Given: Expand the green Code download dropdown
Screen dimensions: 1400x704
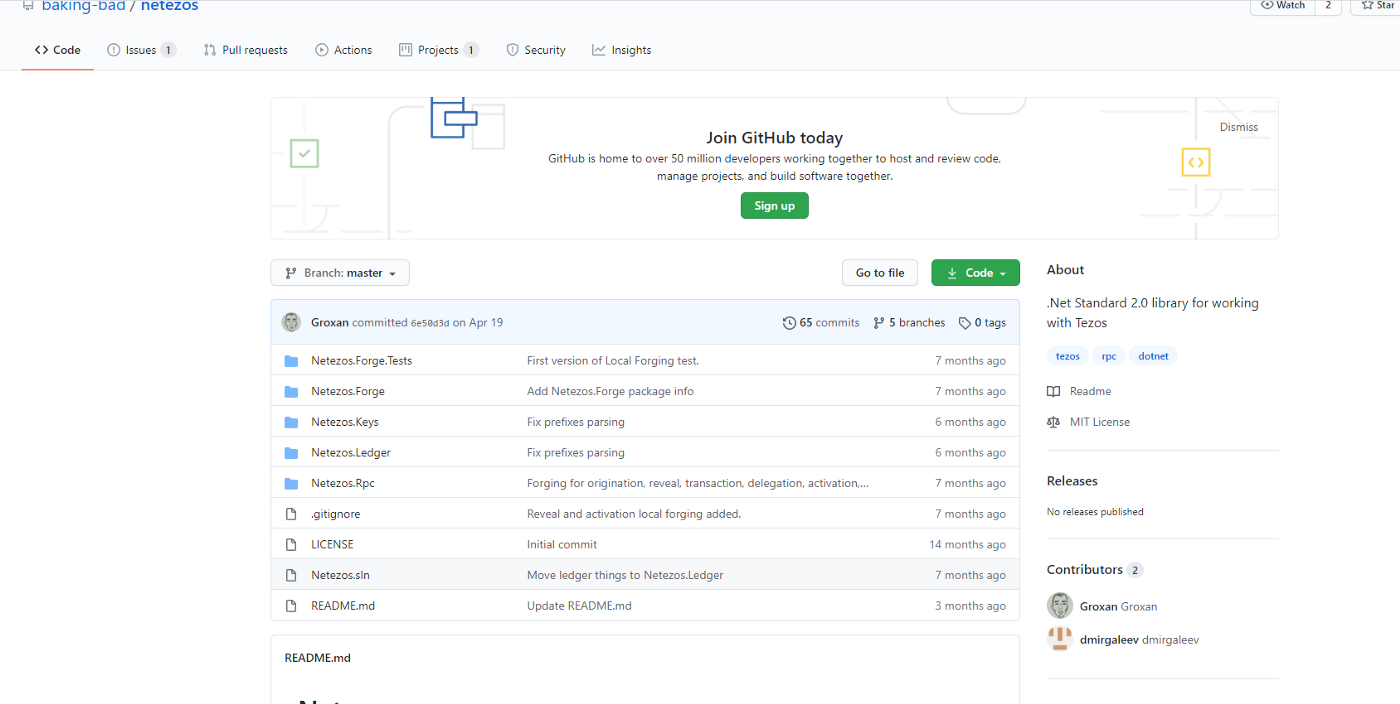Looking at the screenshot, I should click(975, 273).
